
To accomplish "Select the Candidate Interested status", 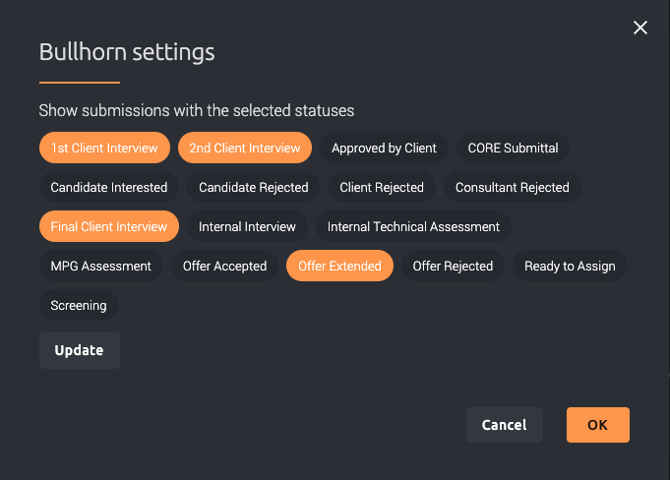I will coord(109,187).
